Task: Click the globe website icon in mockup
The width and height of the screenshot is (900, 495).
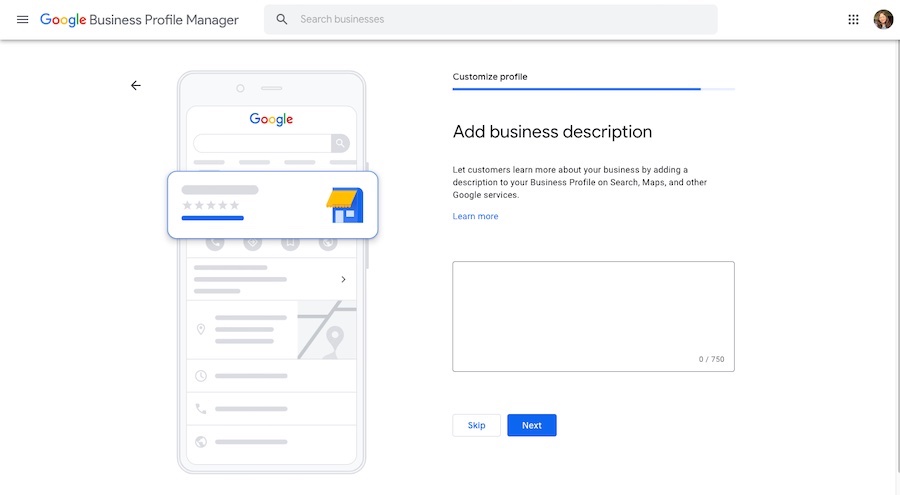Action: pos(201,442)
